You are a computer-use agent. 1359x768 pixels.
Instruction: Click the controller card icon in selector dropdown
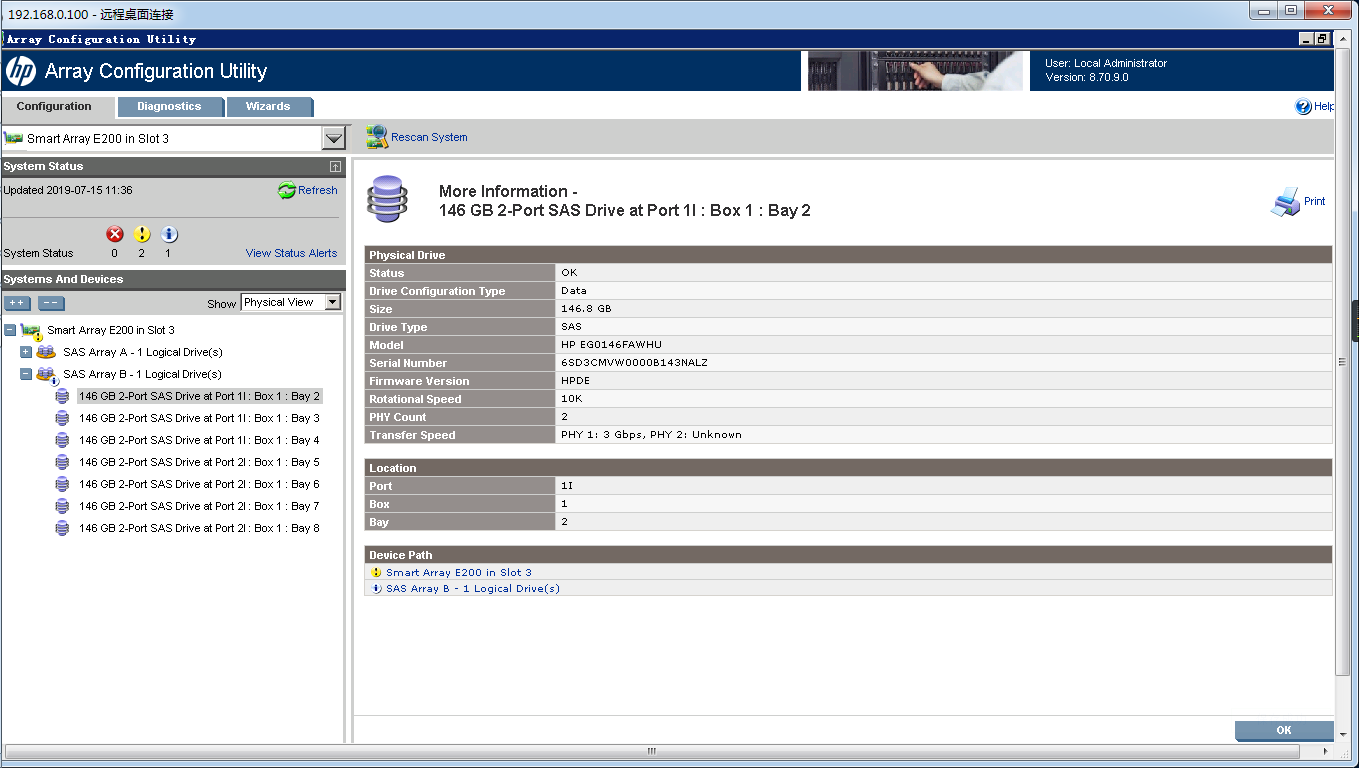(x=13, y=138)
